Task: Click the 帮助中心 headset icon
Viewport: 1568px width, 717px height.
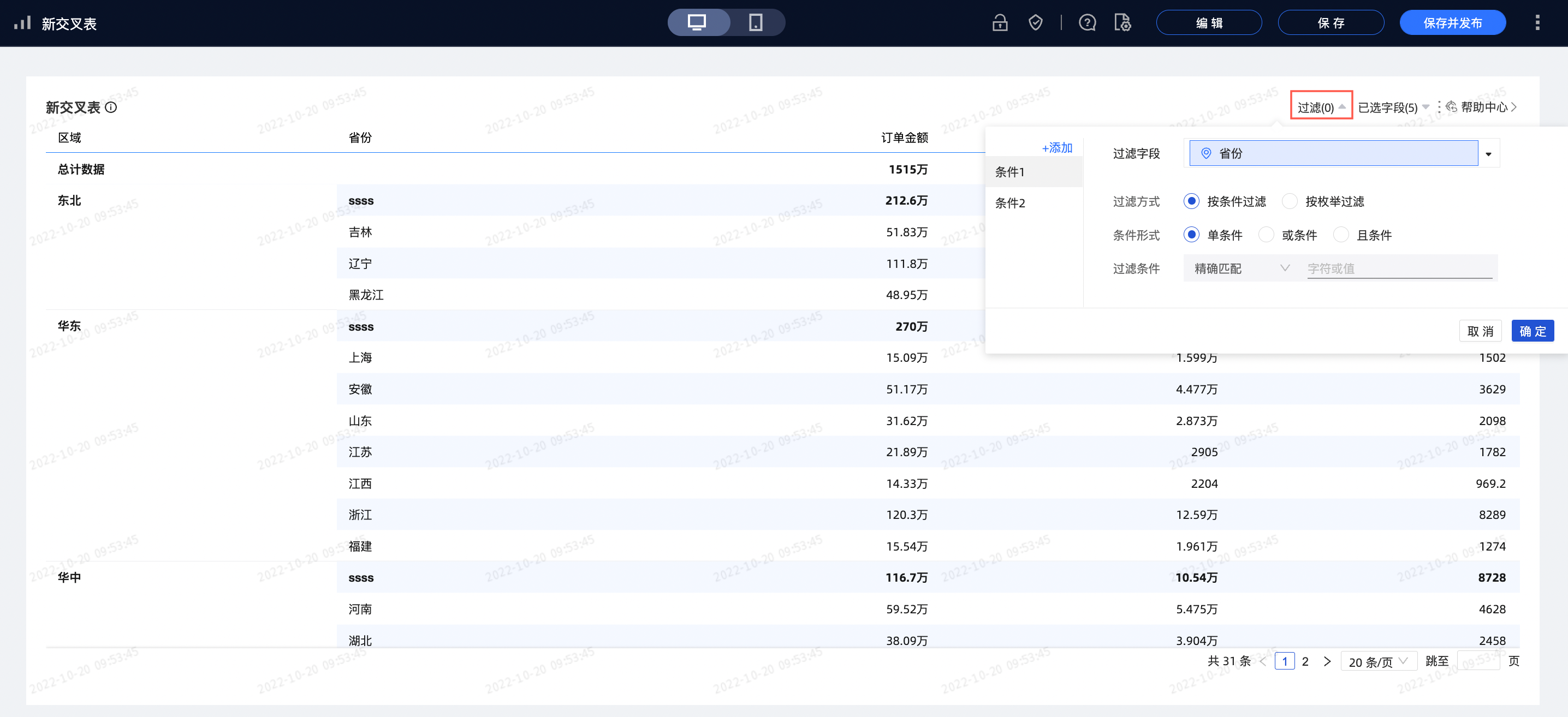Action: (1451, 107)
